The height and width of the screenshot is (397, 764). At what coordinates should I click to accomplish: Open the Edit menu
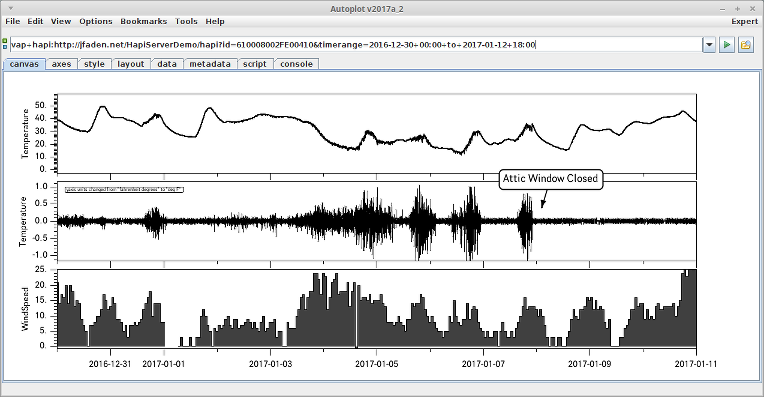pos(35,21)
